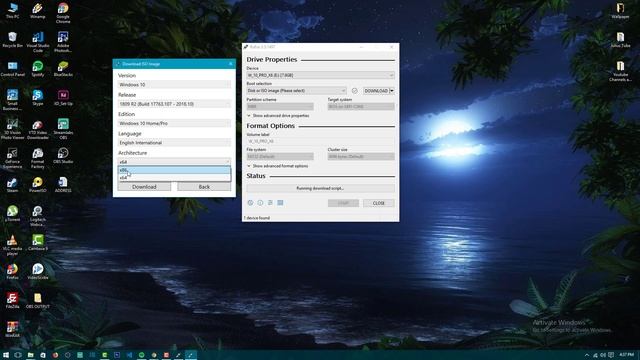
Task: Open Firefox desktop icon
Action: [12, 272]
